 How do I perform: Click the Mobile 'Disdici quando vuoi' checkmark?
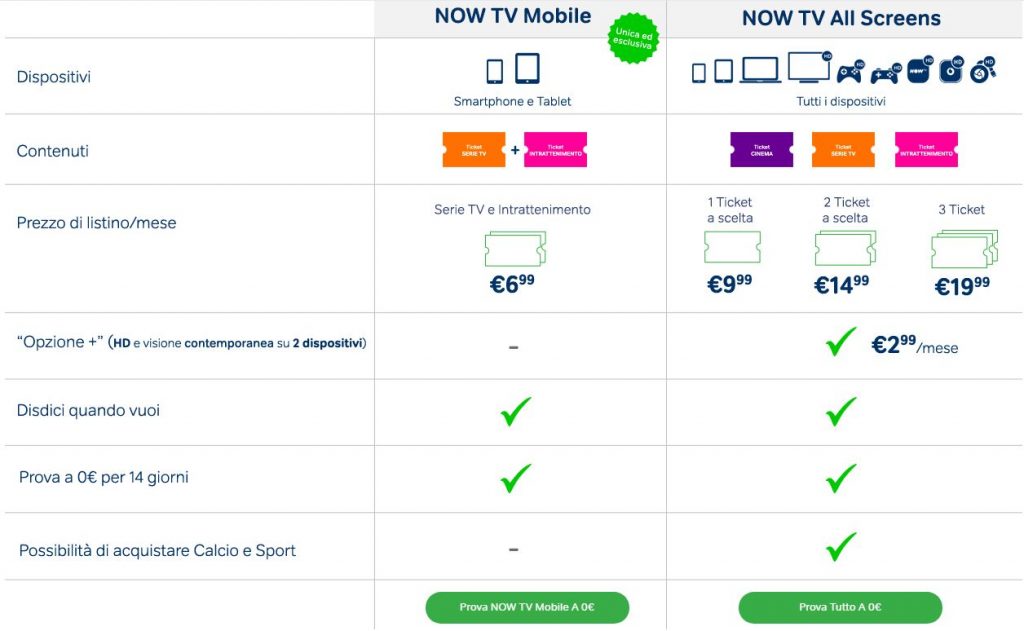515,411
